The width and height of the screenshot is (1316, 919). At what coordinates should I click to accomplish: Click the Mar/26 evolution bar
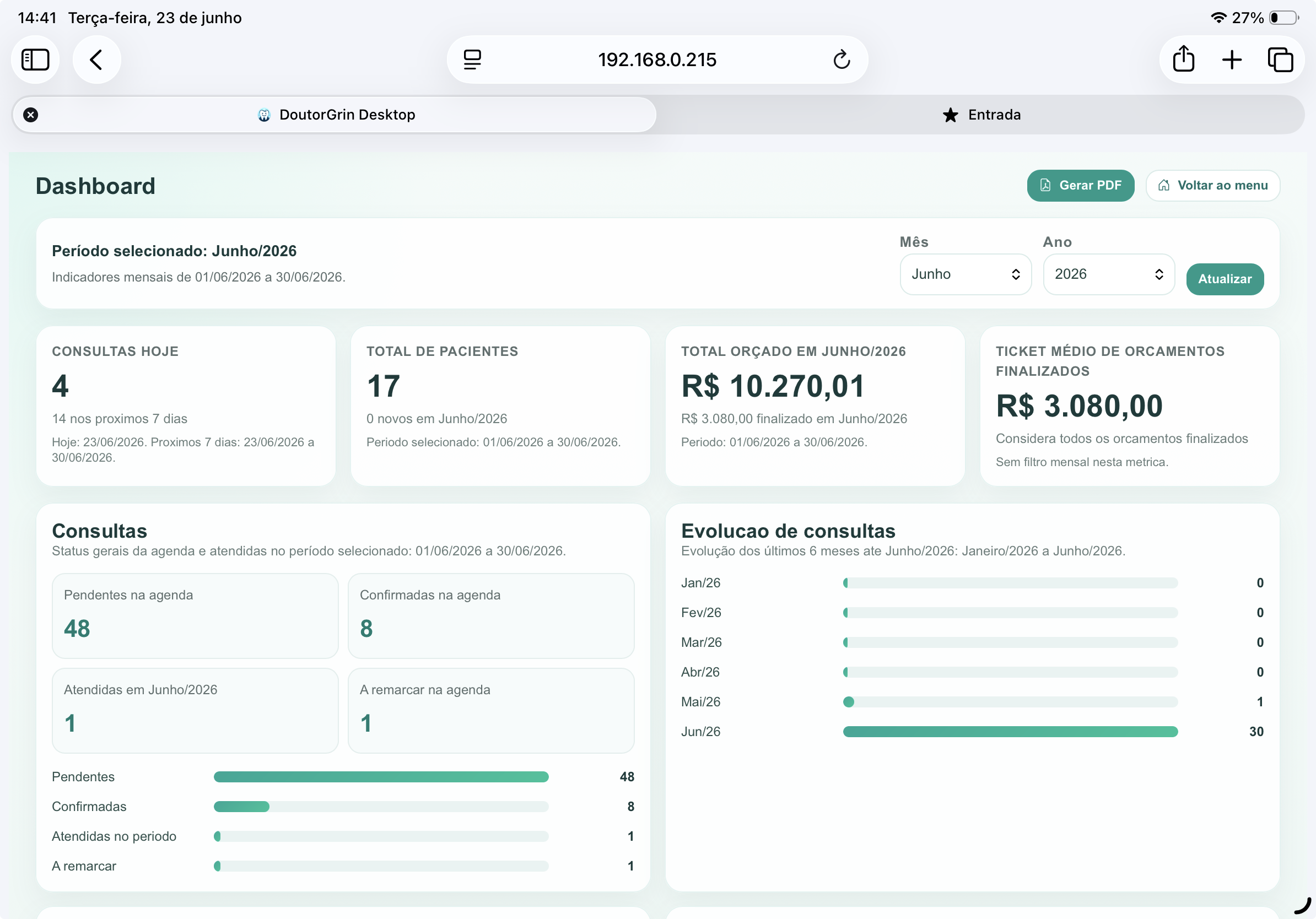1010,642
